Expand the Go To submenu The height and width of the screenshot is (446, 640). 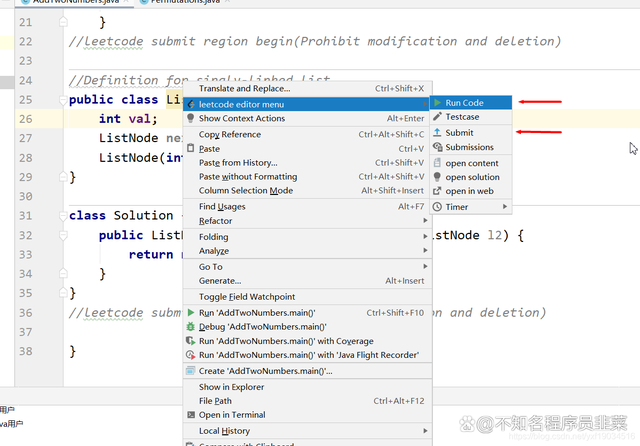coord(425,266)
